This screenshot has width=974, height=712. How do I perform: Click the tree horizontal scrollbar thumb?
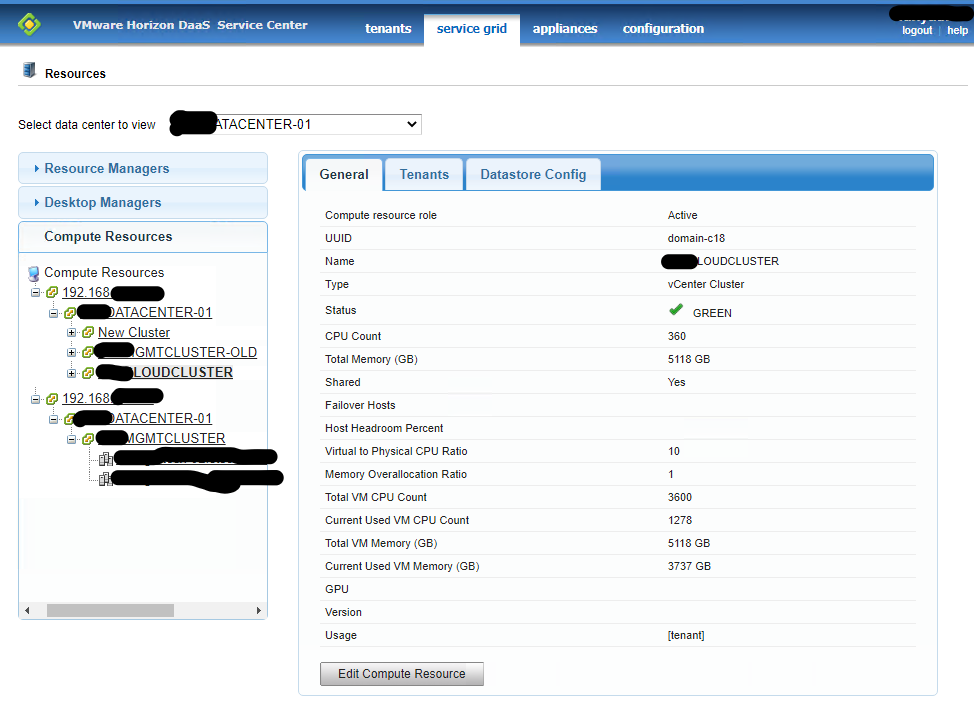point(111,611)
